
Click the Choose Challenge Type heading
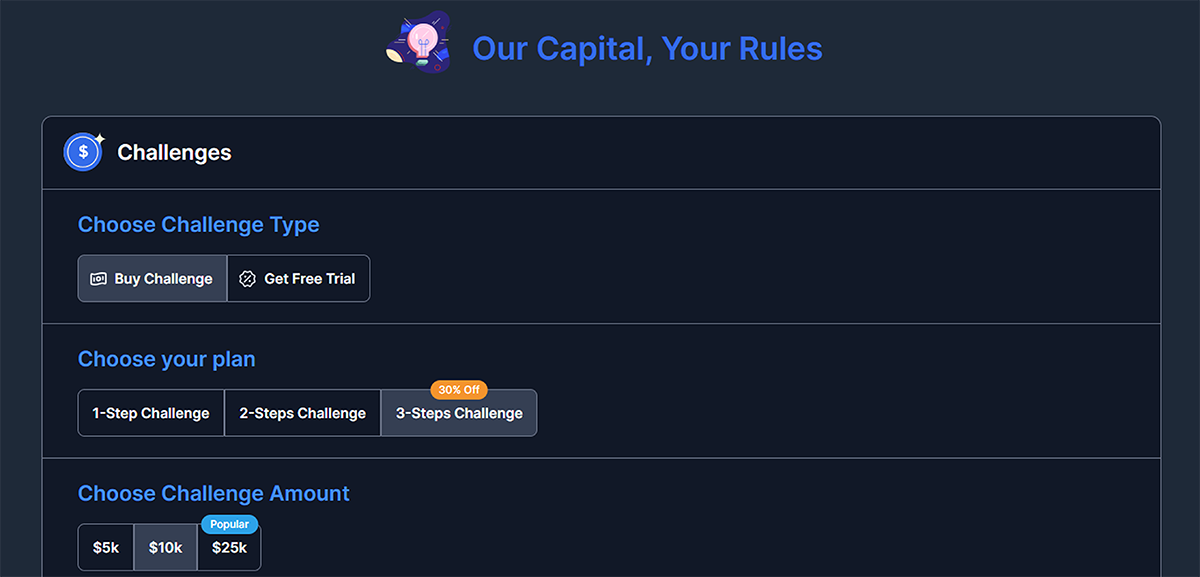click(199, 224)
